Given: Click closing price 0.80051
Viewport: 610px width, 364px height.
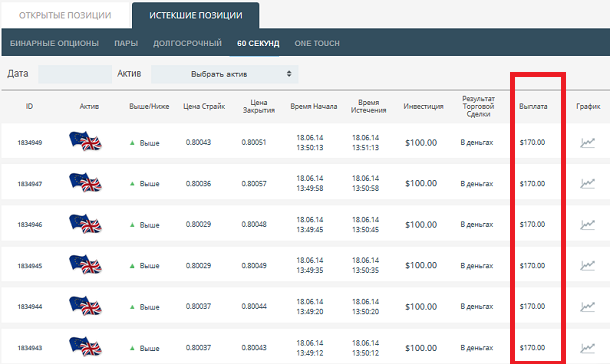Looking at the screenshot, I should tap(254, 142).
